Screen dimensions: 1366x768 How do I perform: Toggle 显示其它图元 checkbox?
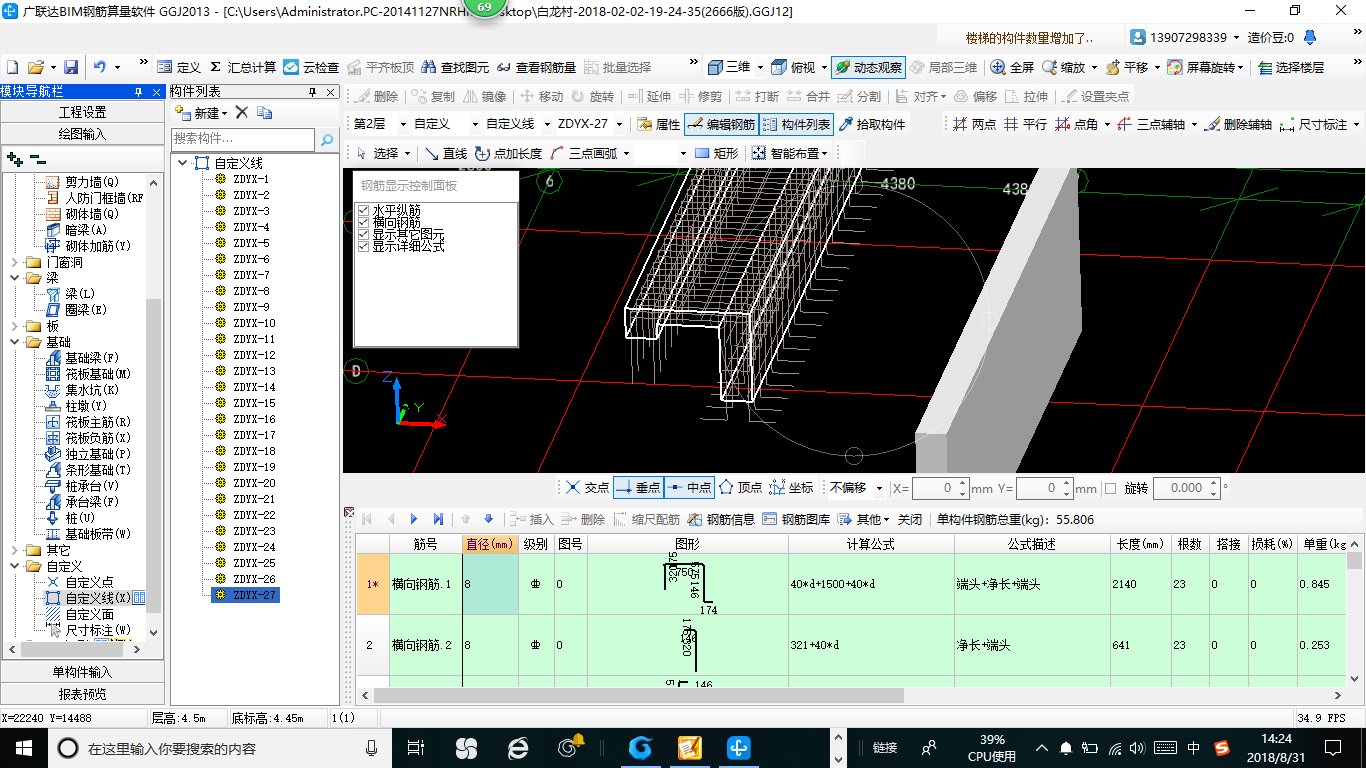pos(364,234)
